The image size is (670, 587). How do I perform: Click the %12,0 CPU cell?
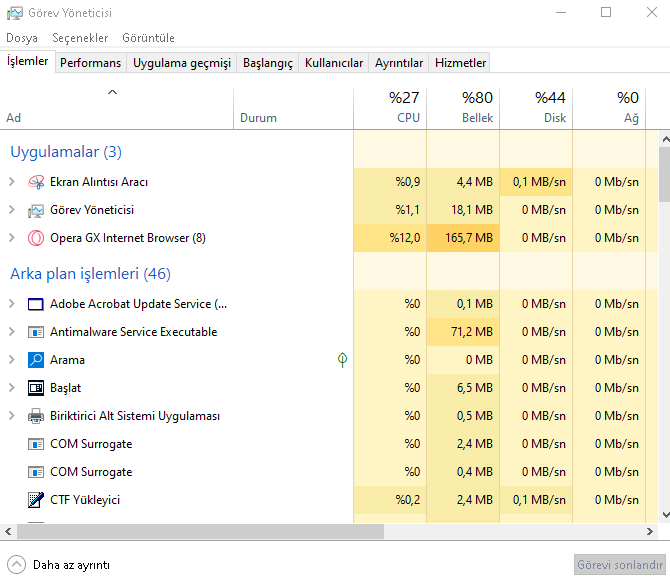tap(390, 238)
